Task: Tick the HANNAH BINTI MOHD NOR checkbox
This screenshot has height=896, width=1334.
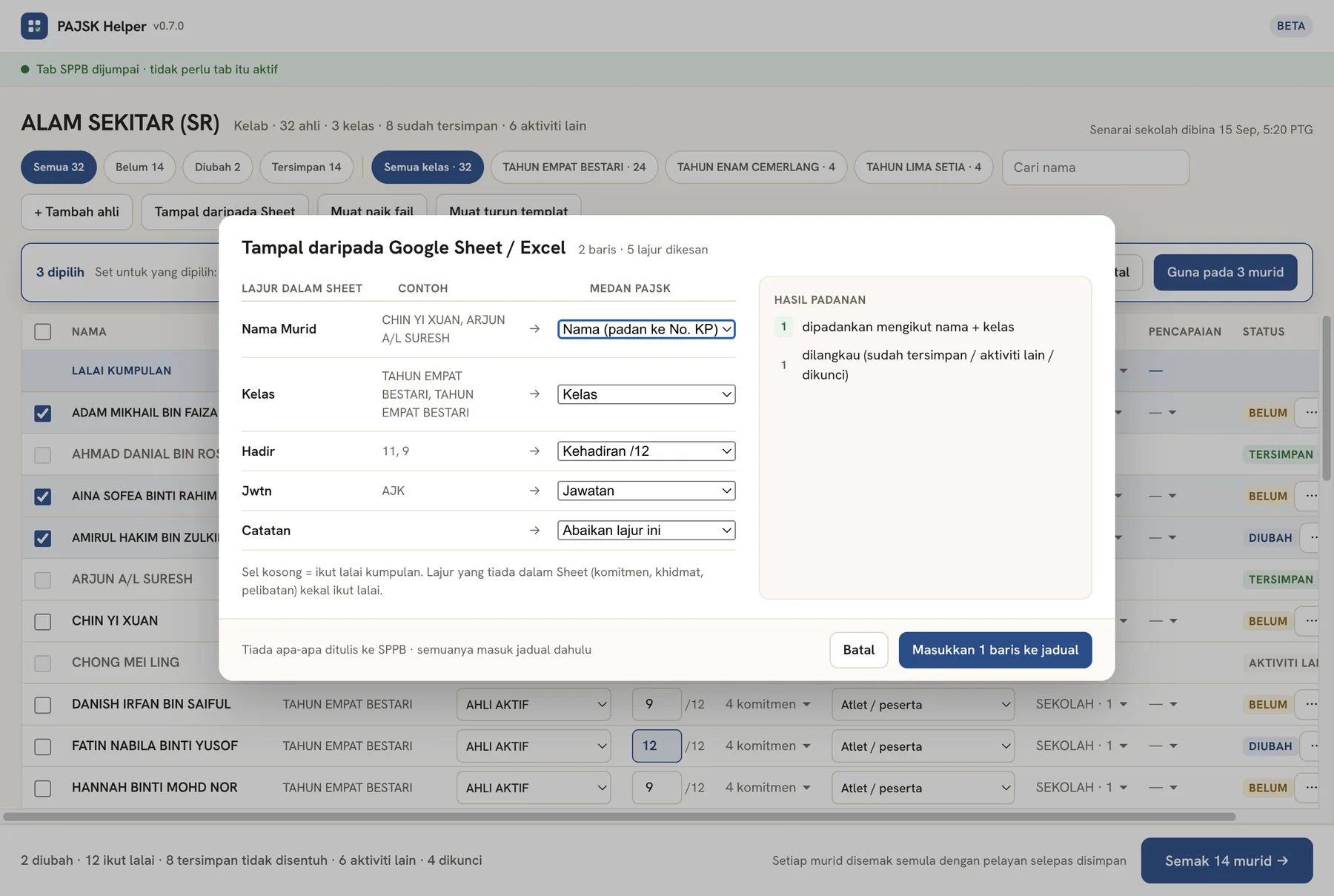Action: (43, 788)
